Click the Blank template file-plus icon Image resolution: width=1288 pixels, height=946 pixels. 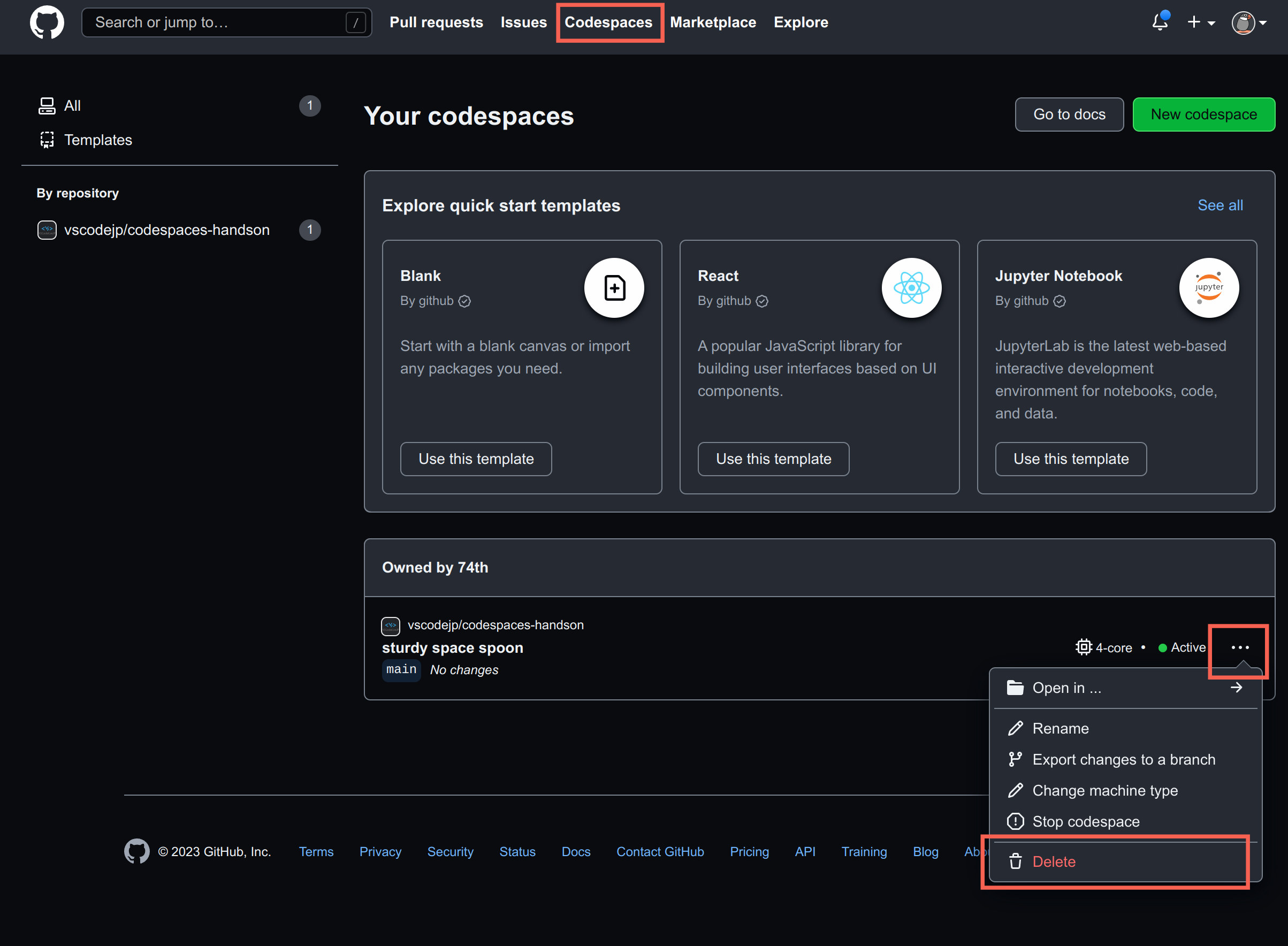coord(614,287)
